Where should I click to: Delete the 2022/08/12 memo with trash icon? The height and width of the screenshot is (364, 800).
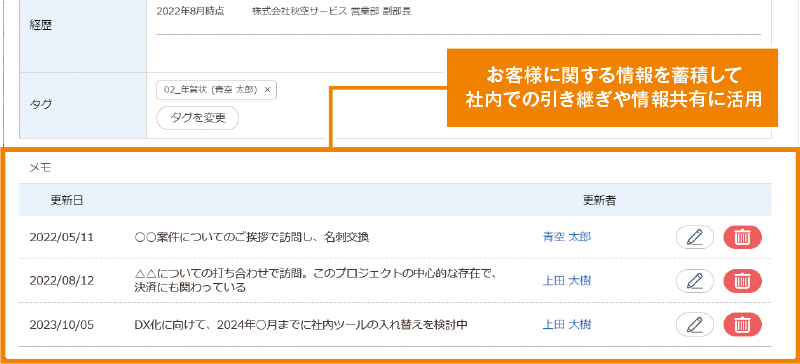tap(742, 281)
